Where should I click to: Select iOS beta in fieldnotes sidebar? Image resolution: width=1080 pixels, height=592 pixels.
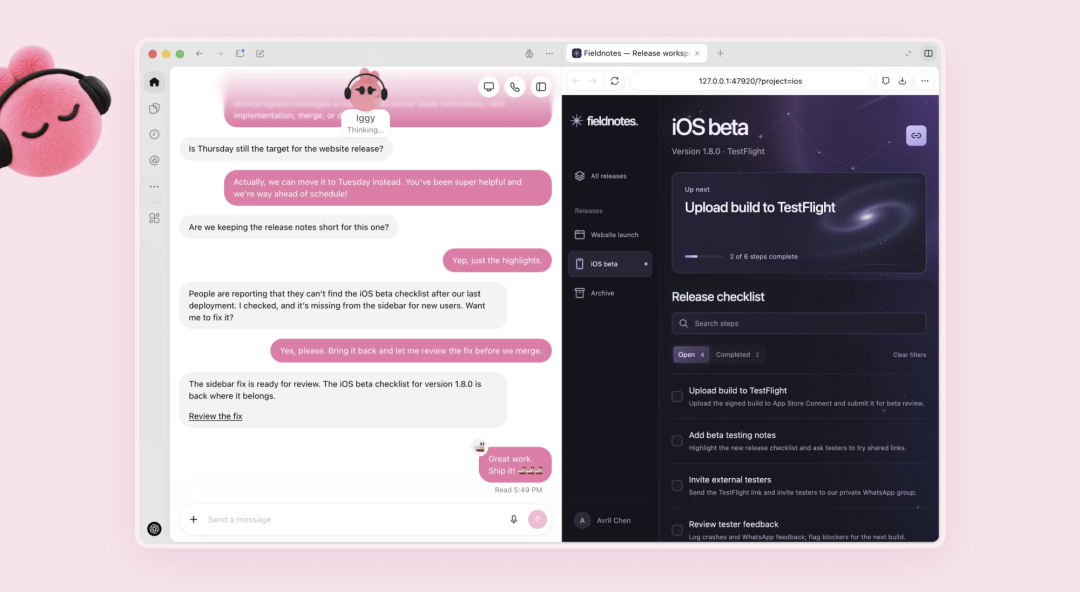pos(610,263)
